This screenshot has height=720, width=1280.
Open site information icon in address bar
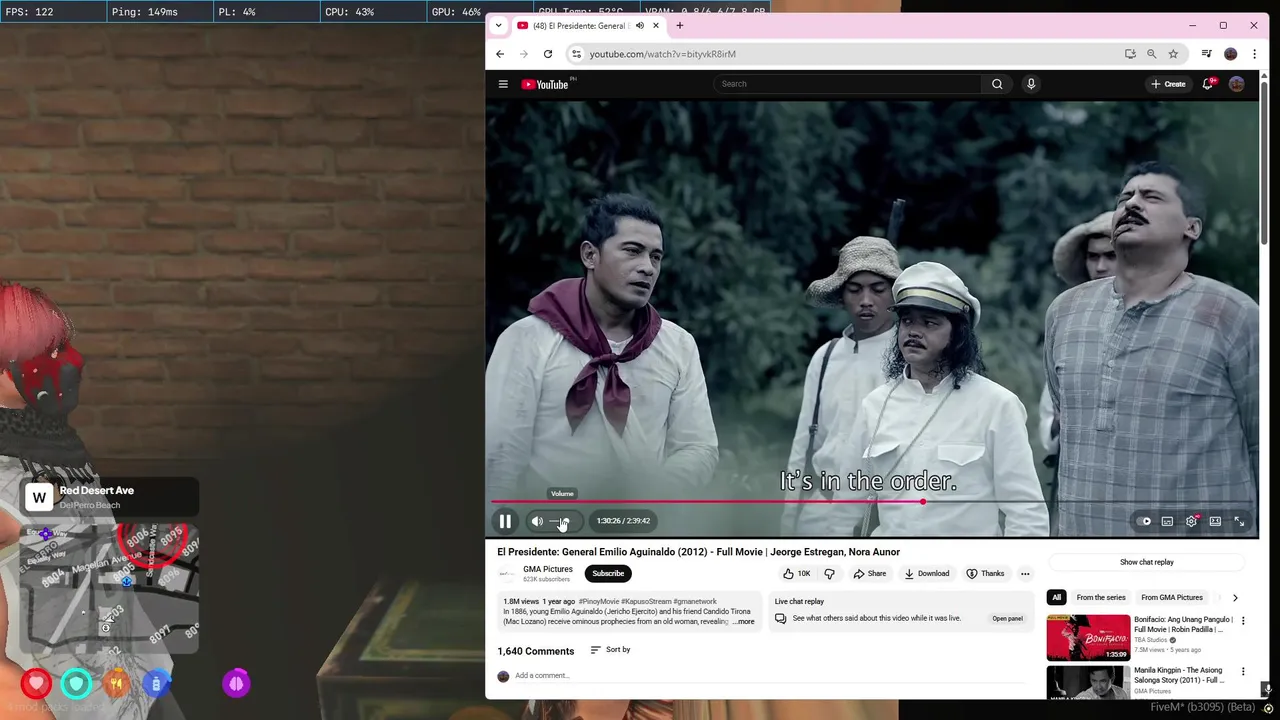coord(576,54)
